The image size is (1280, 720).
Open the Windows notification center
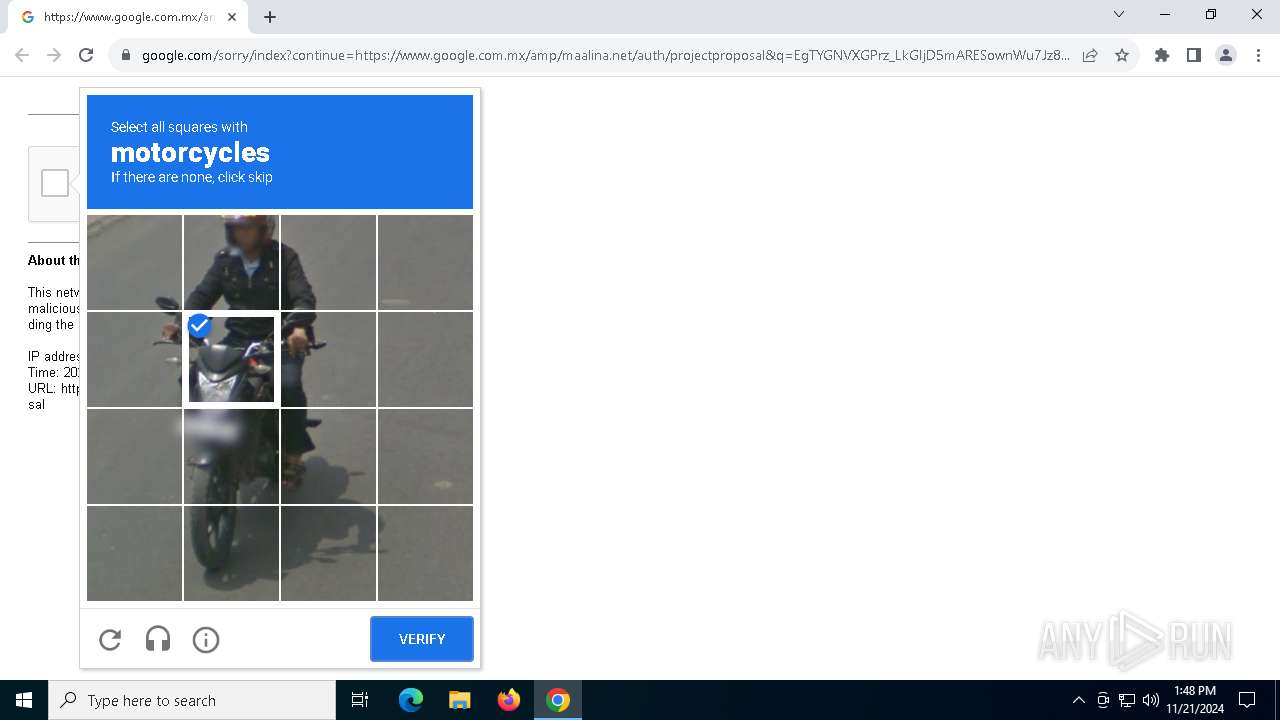click(x=1247, y=700)
